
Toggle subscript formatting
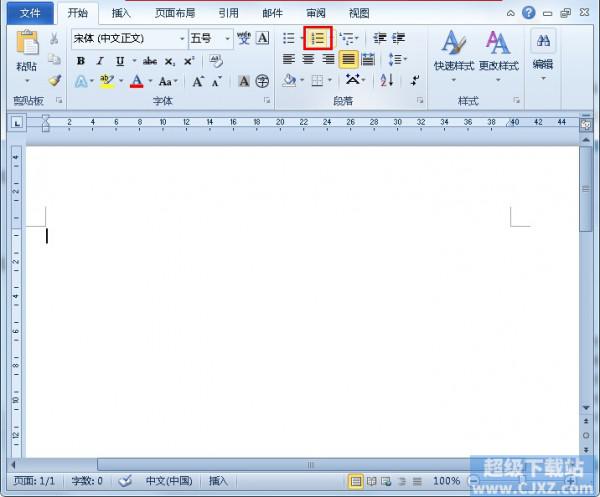(170, 61)
